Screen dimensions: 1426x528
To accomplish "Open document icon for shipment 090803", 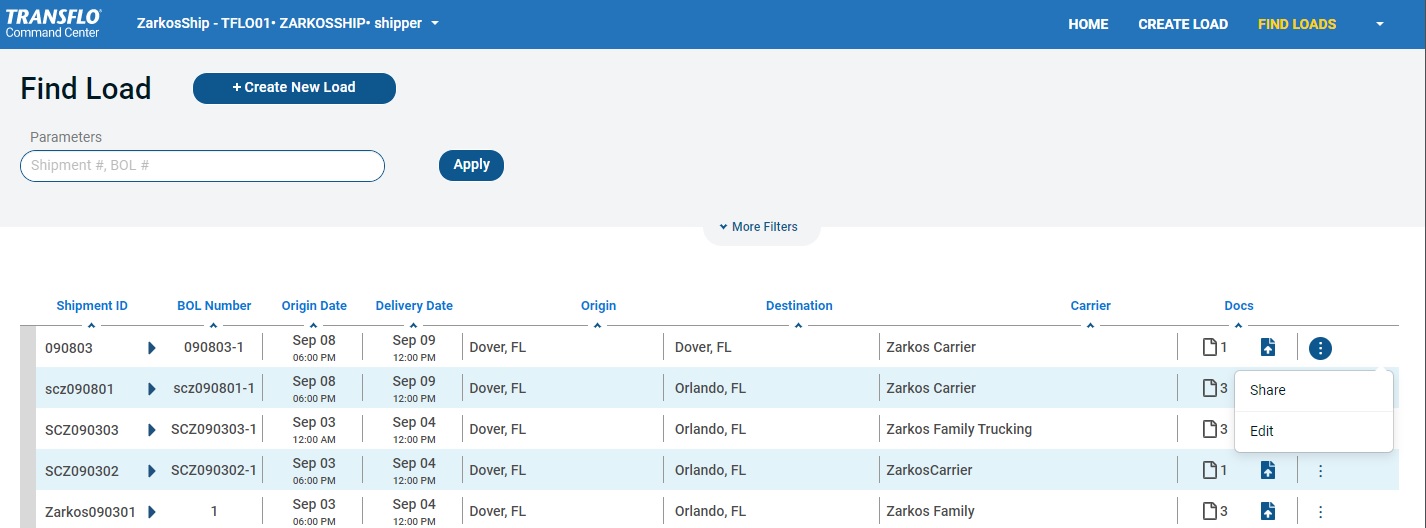I will pyautogui.click(x=1210, y=348).
